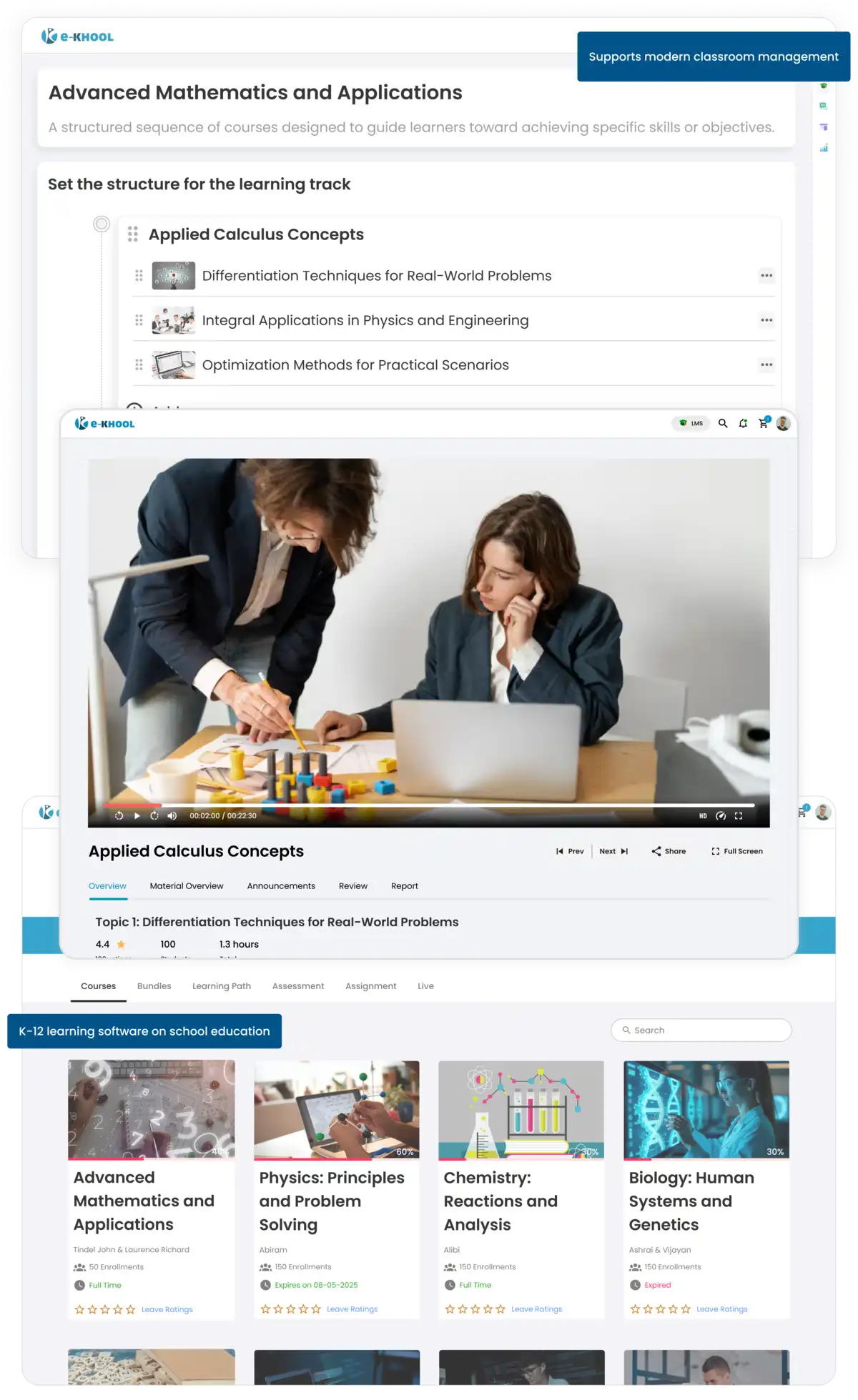Click drag handle for Optimization Methods row
The width and height of the screenshot is (858, 1400).
pyautogui.click(x=139, y=364)
